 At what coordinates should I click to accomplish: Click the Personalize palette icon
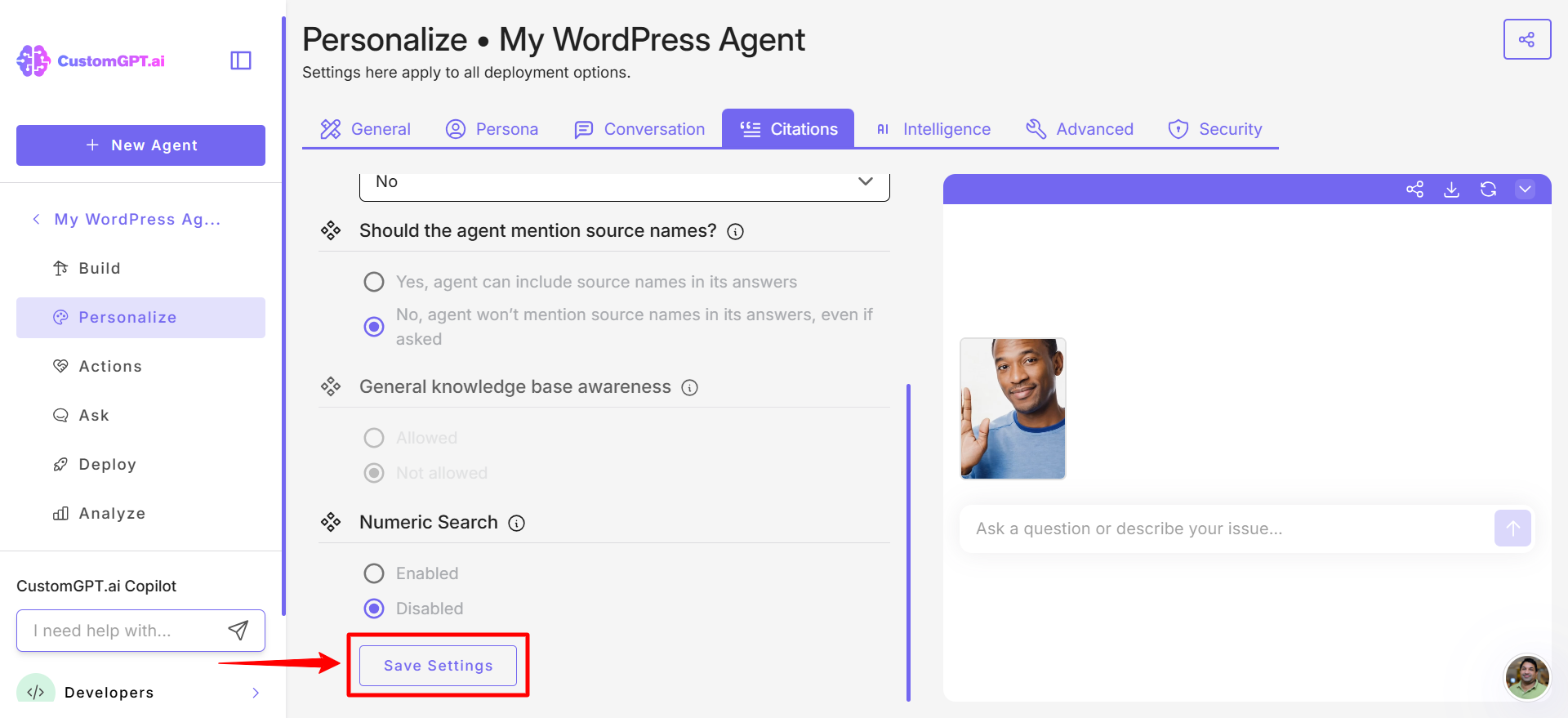point(60,317)
